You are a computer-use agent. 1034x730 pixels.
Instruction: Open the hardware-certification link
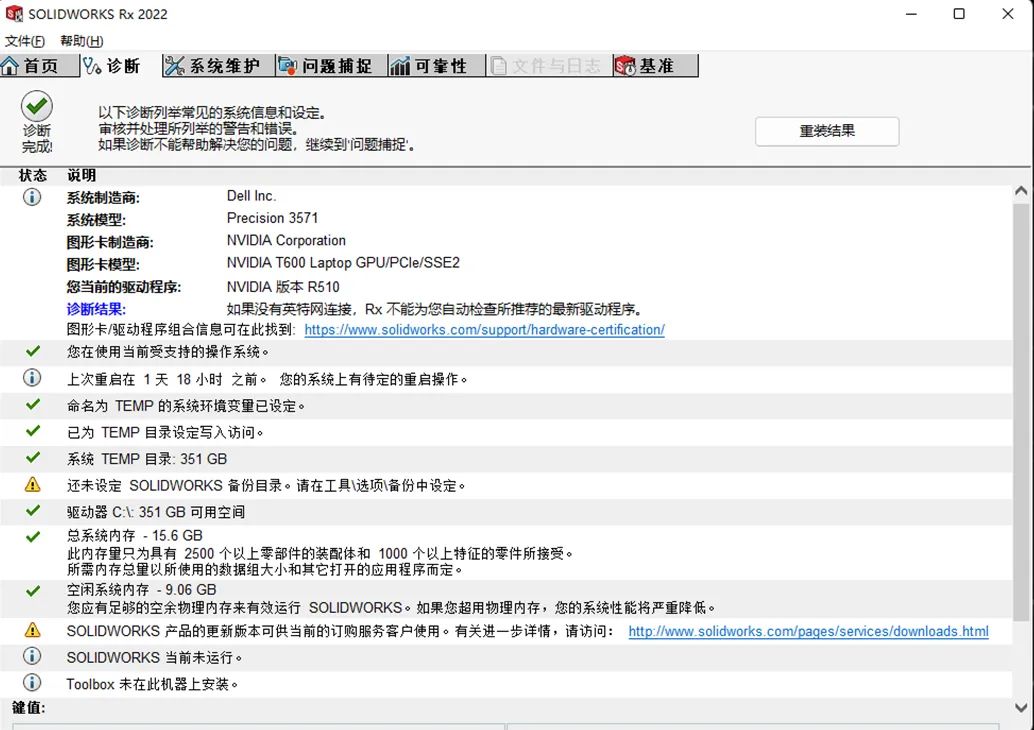pos(485,330)
